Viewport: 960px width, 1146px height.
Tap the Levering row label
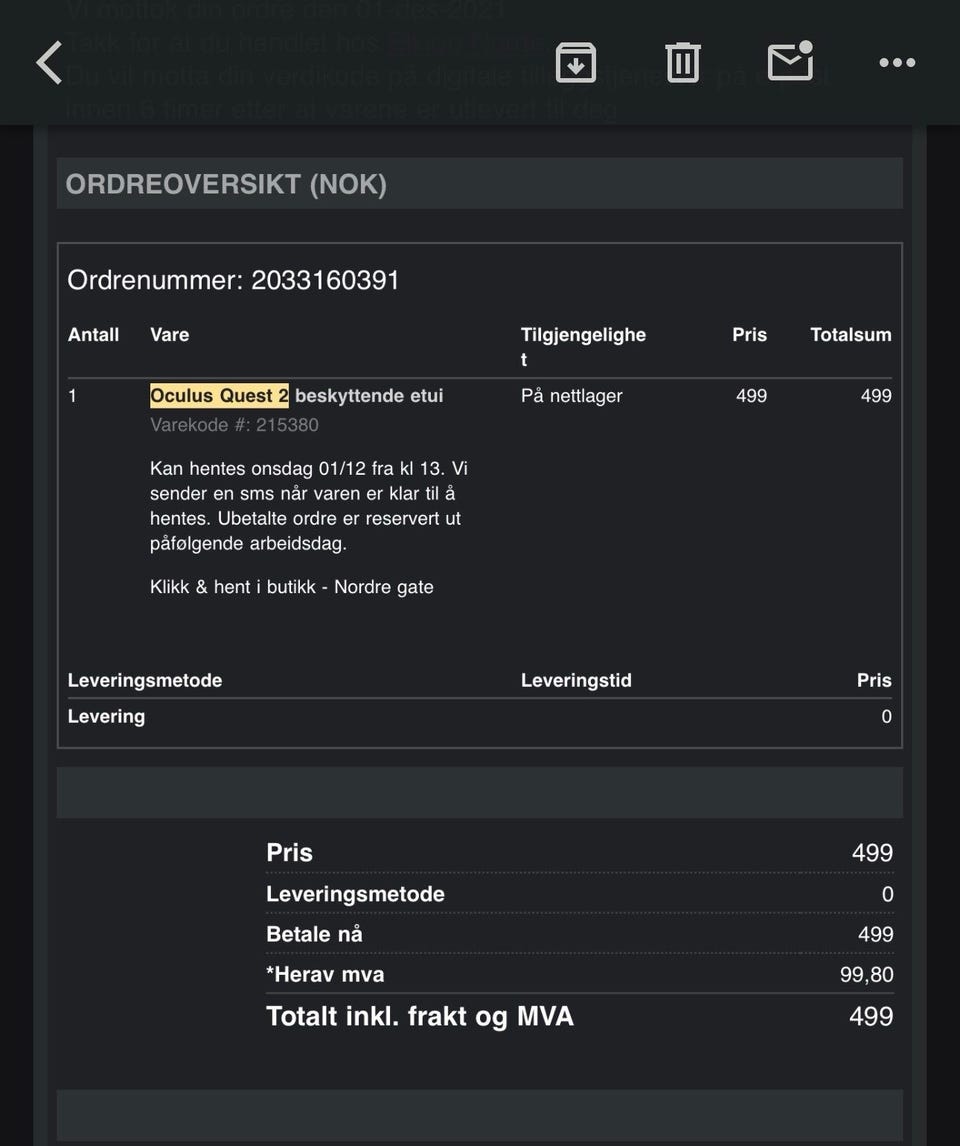click(106, 716)
